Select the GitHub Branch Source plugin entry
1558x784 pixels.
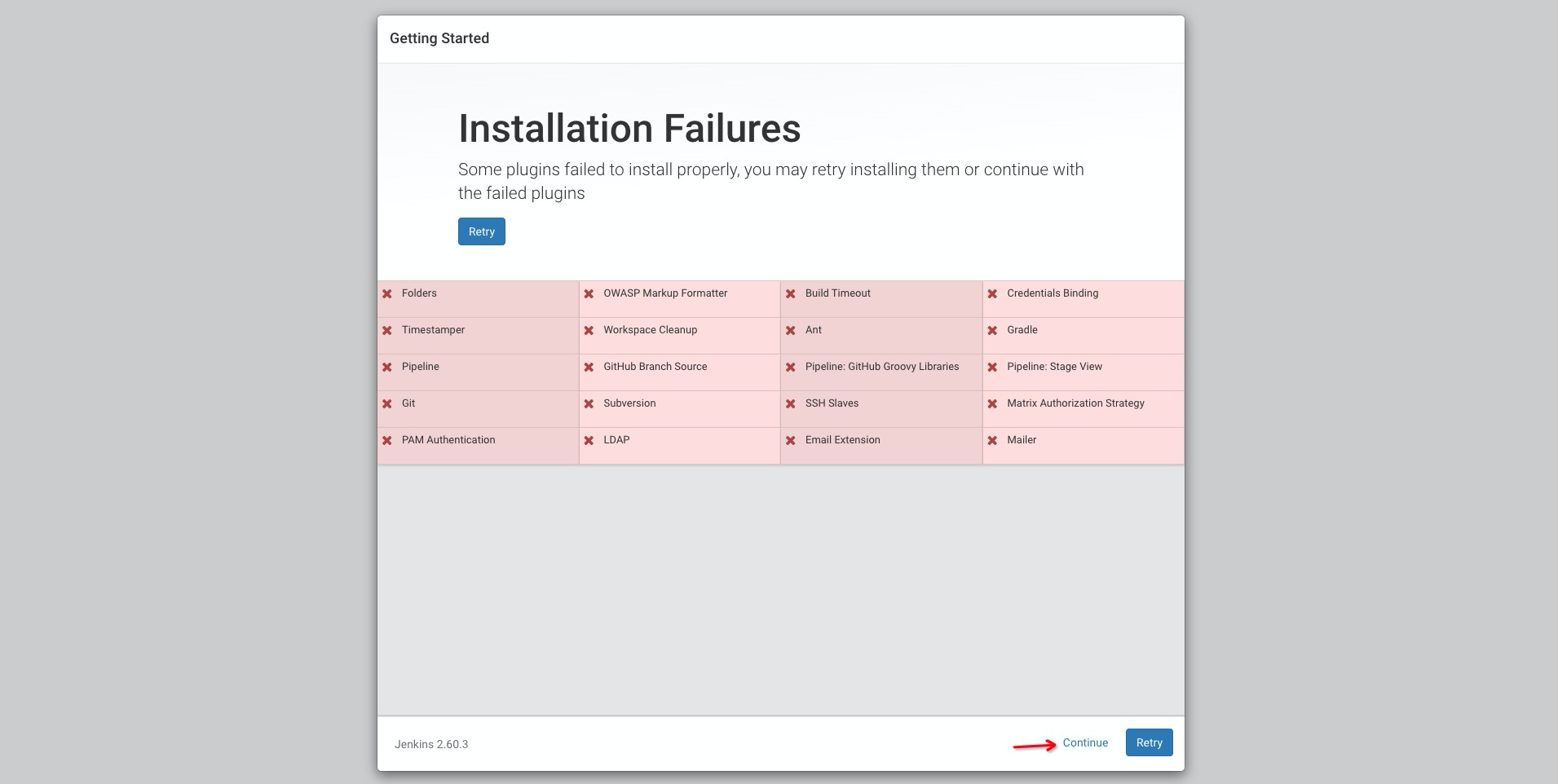click(x=655, y=367)
